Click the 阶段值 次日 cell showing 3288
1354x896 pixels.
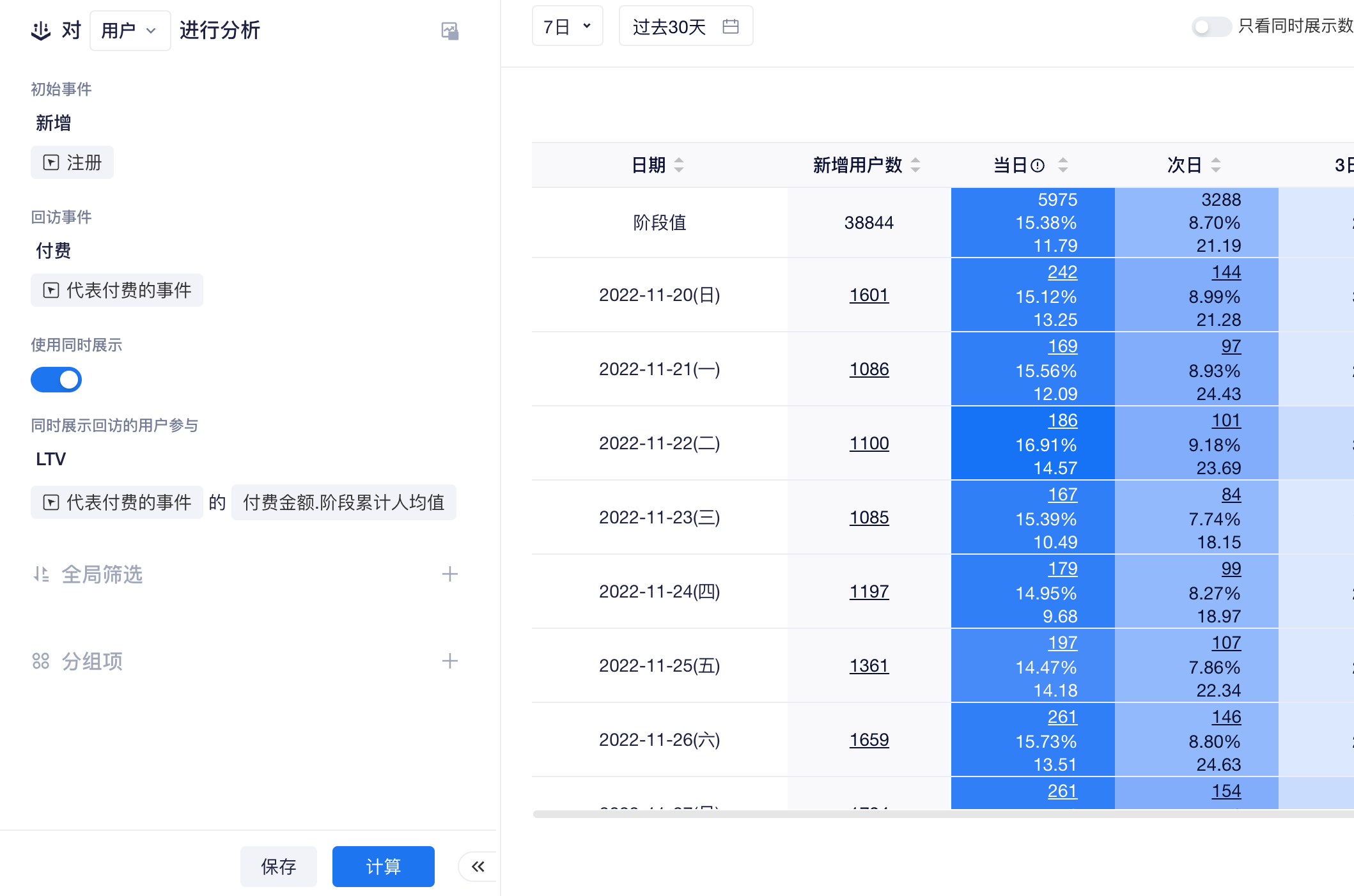(x=1197, y=222)
